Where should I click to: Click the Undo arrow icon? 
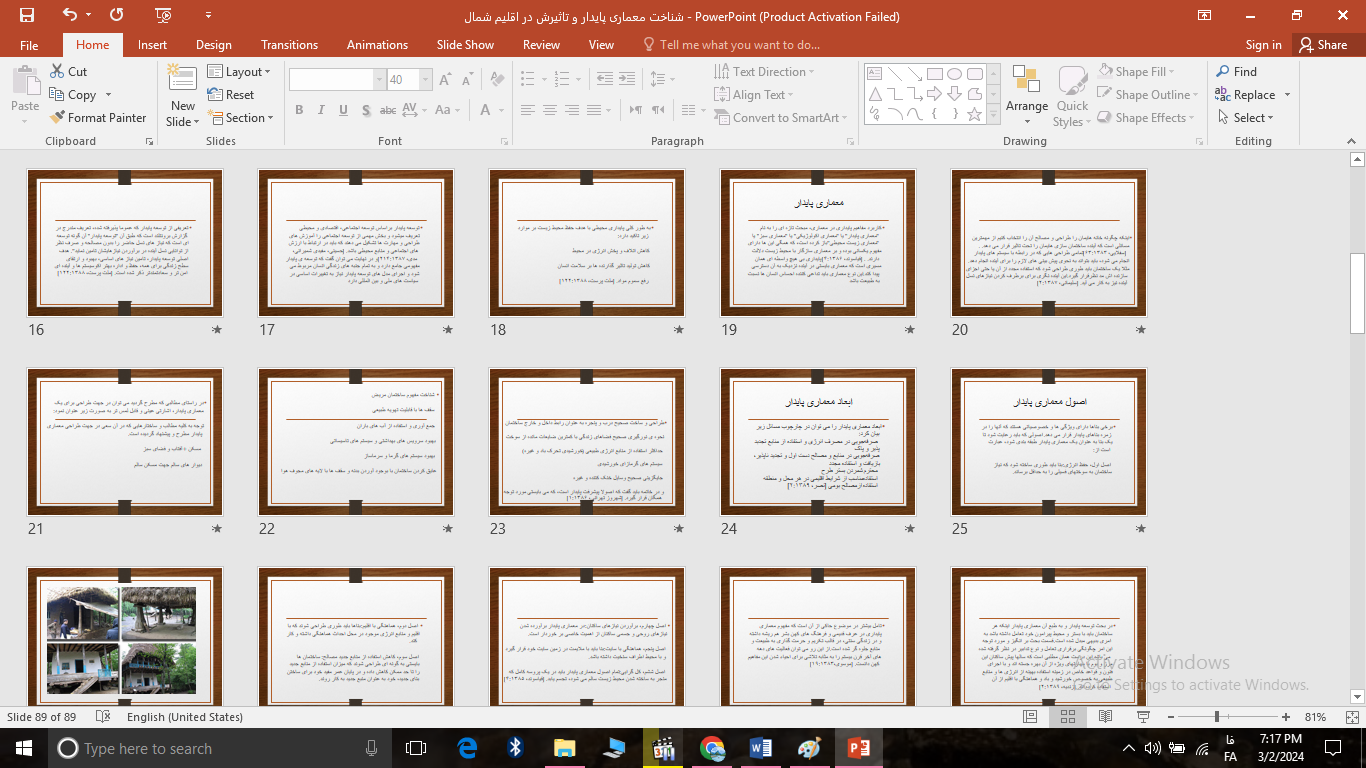click(69, 15)
